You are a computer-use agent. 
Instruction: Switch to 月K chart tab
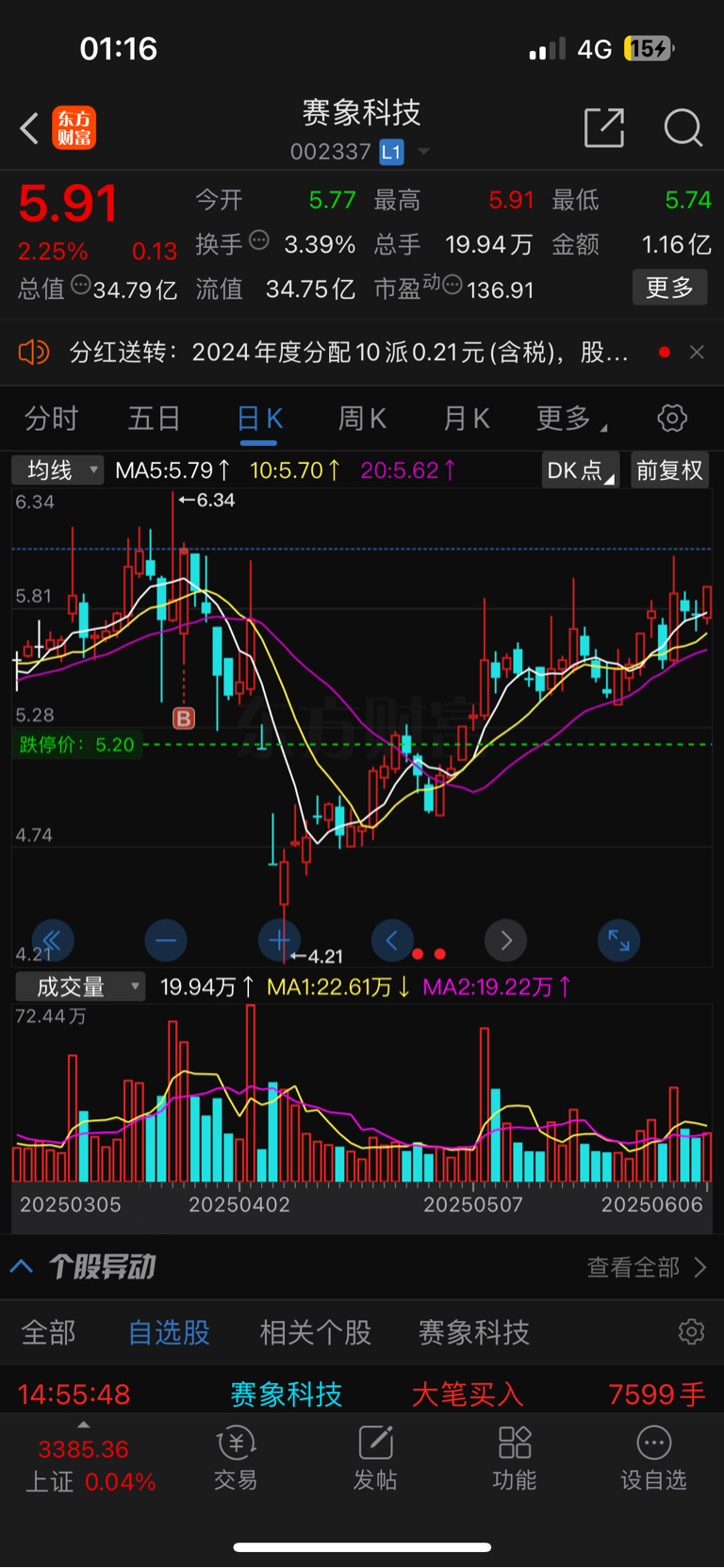coord(466,418)
